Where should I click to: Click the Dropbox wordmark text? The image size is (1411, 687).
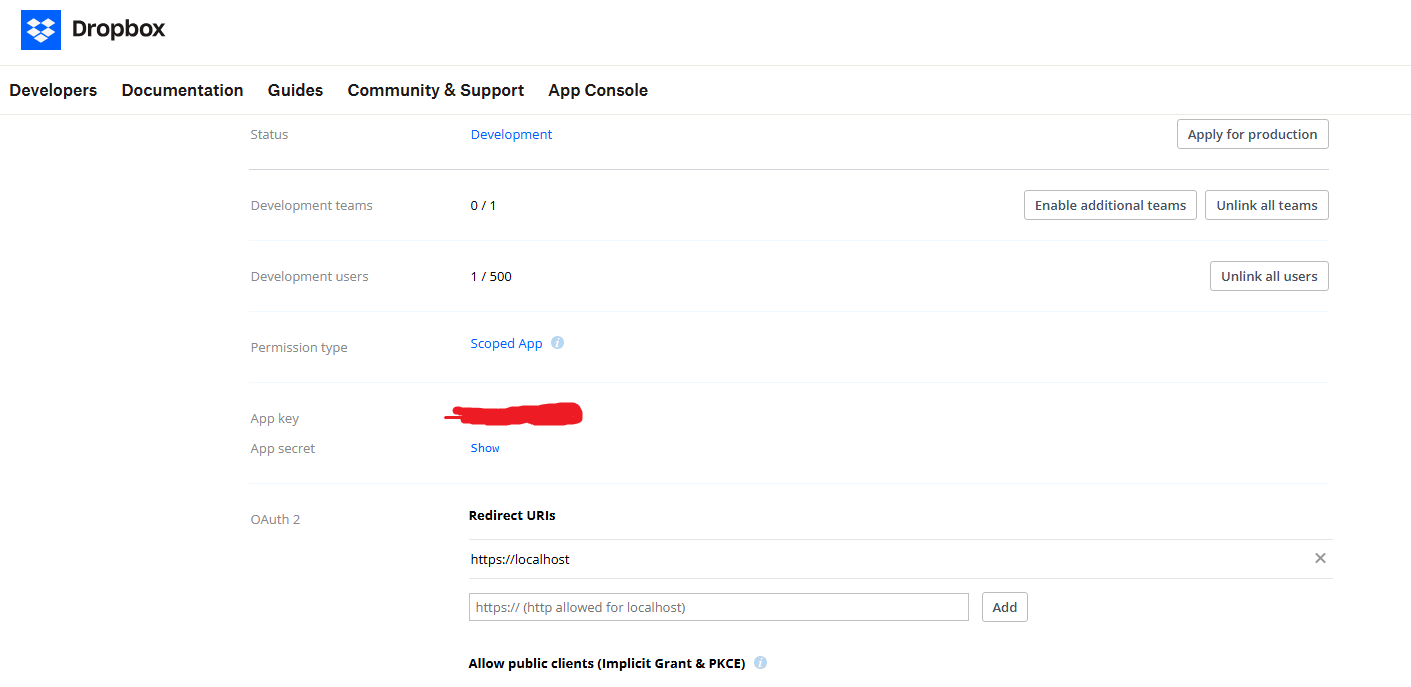tap(118, 30)
